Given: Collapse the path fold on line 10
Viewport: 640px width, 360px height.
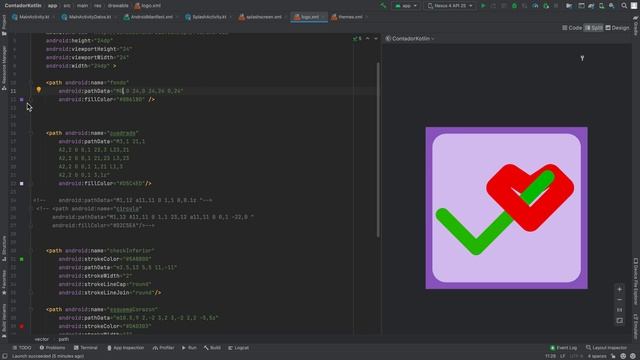Looking at the screenshot, I should coord(31,82).
